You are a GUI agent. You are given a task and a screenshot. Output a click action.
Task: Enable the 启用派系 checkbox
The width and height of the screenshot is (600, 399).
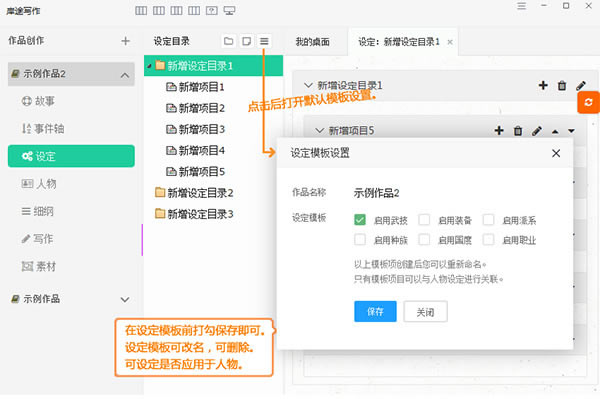coord(488,220)
